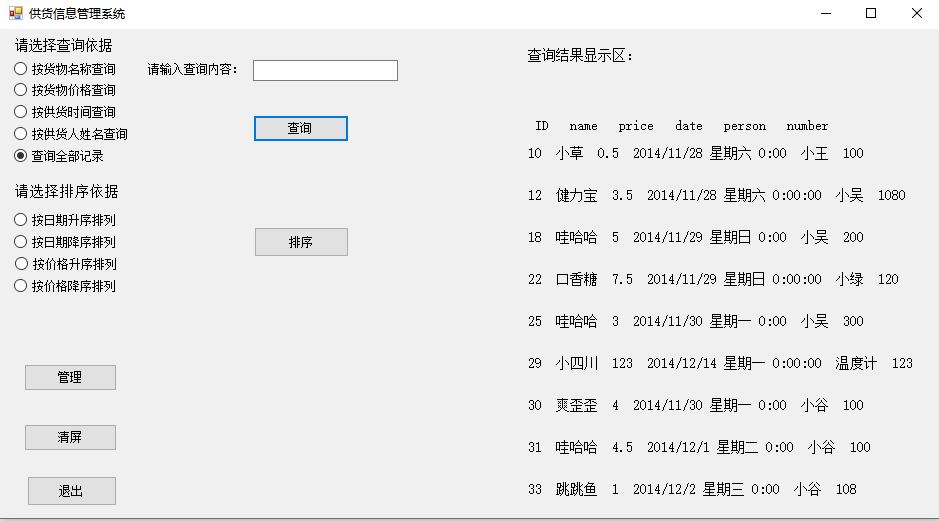Viewport: 939px width, 521px height.
Task: Click the 请选择查询依据 heading
Action: click(x=63, y=46)
